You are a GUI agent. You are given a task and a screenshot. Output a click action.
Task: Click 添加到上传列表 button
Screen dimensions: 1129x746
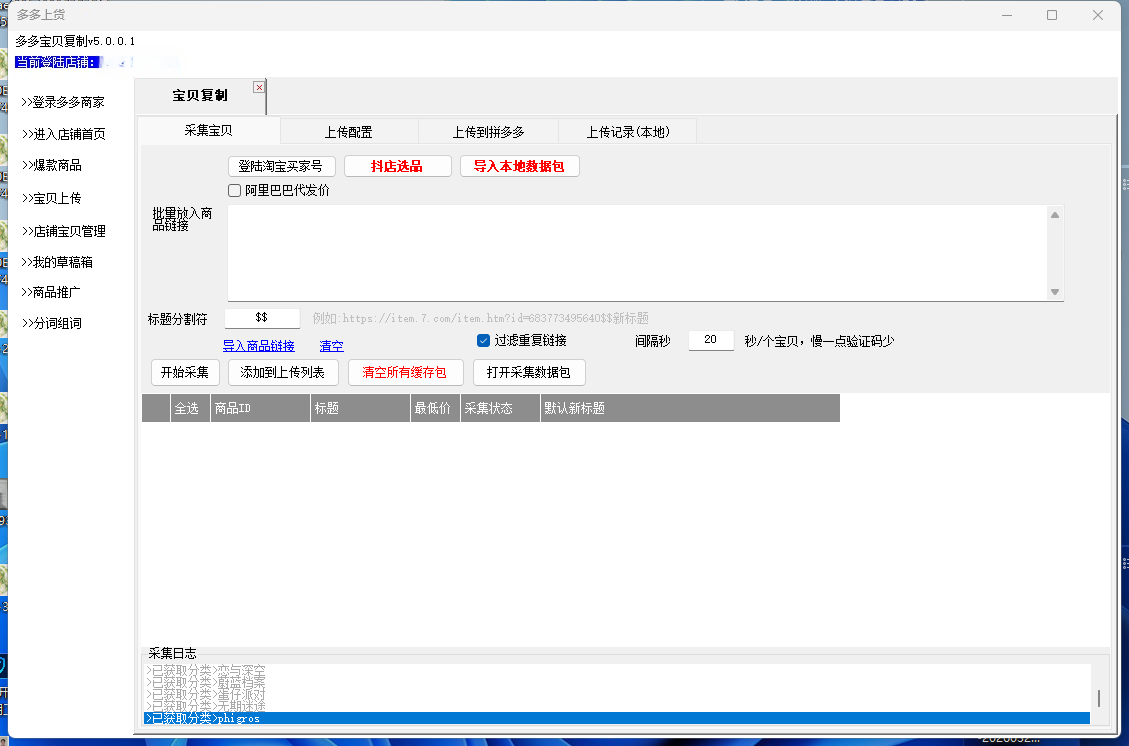tap(284, 372)
